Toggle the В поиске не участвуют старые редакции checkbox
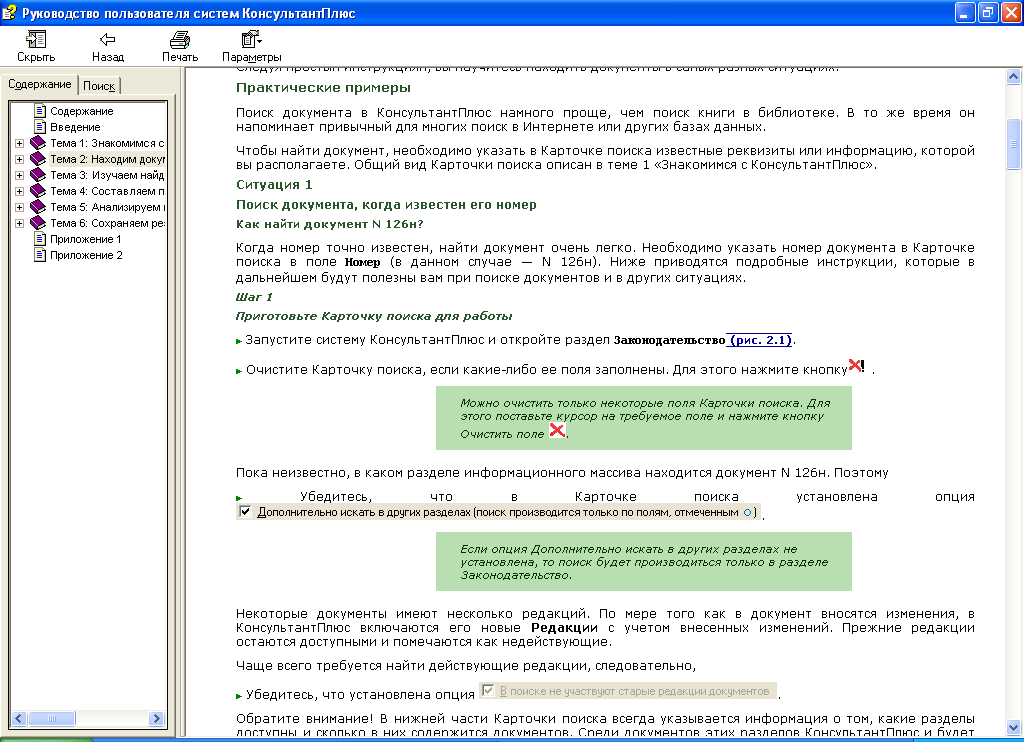Image resolution: width=1024 pixels, height=742 pixels. point(487,690)
